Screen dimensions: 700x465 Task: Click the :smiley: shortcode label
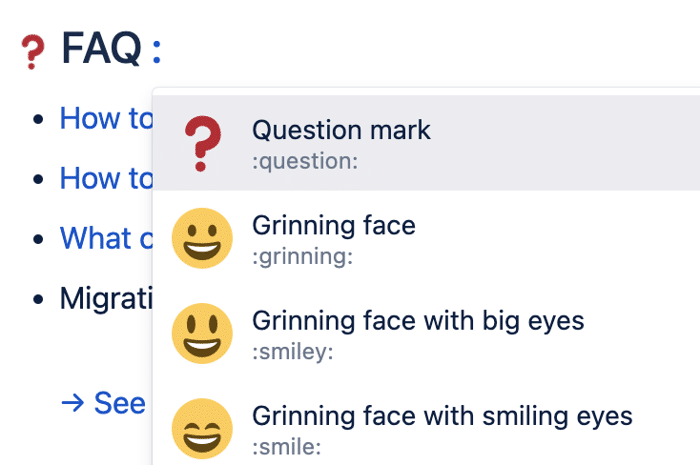(292, 352)
